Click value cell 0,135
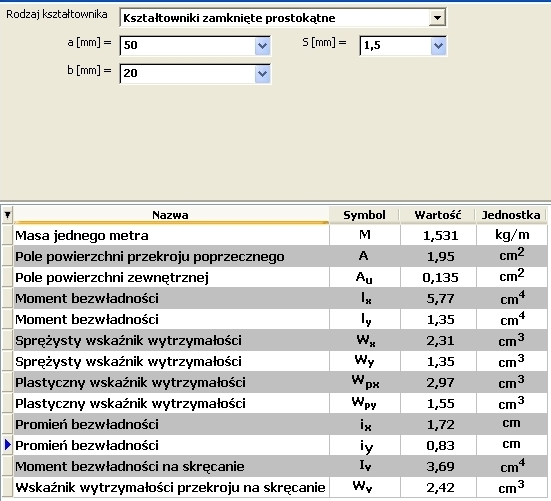Image resolution: width=551 pixels, height=501 pixels. (x=438, y=277)
